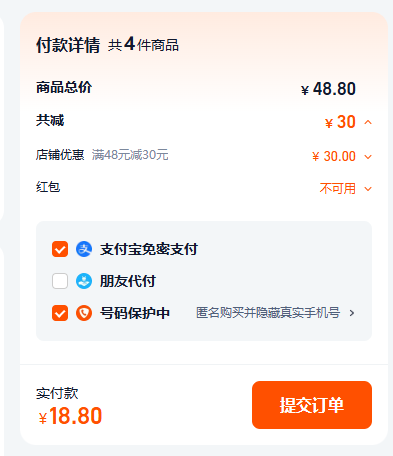
Task: Click the ¥30 total discount amount
Action: [340, 122]
